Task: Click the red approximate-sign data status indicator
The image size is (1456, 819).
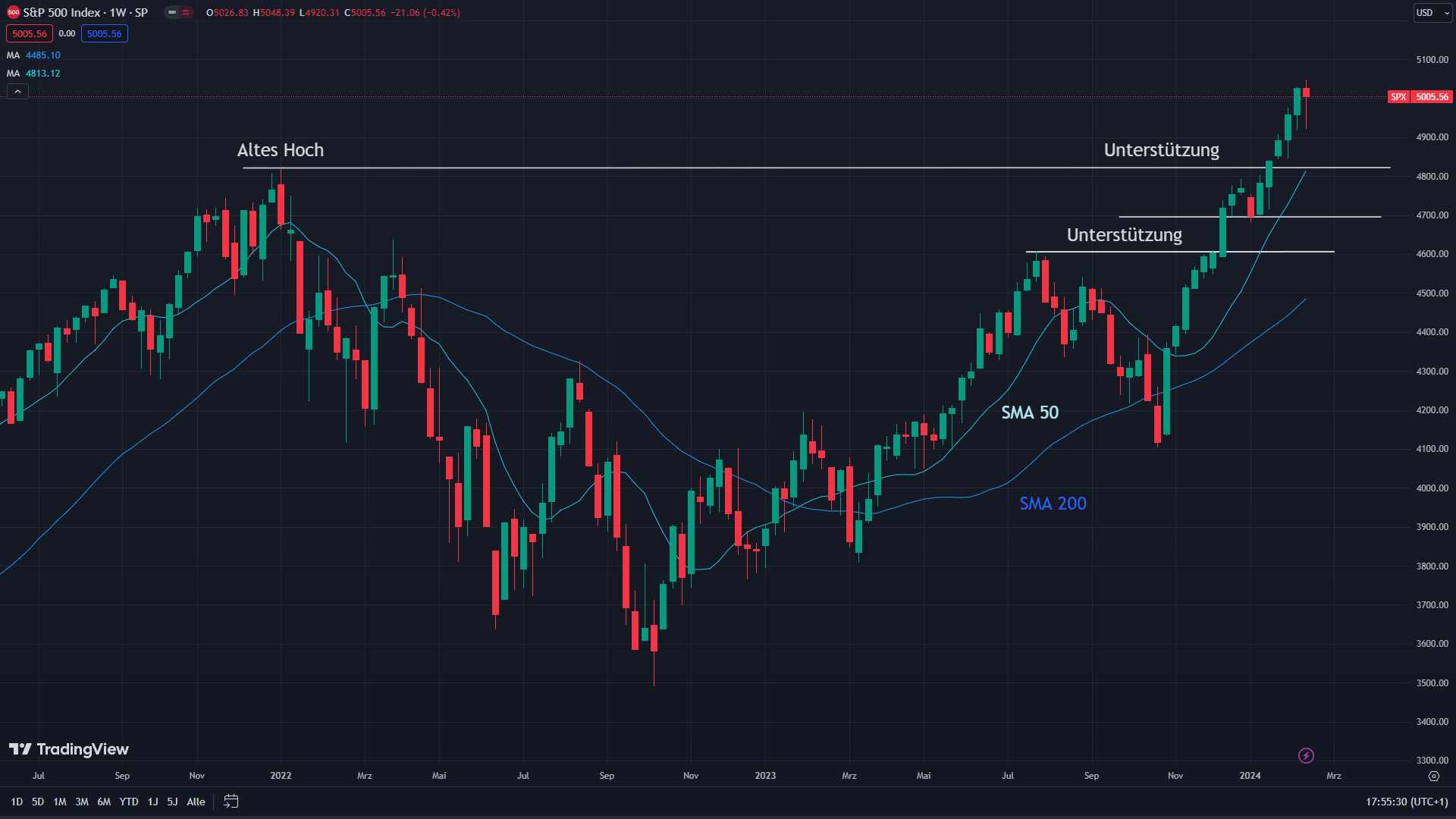Action: point(186,12)
